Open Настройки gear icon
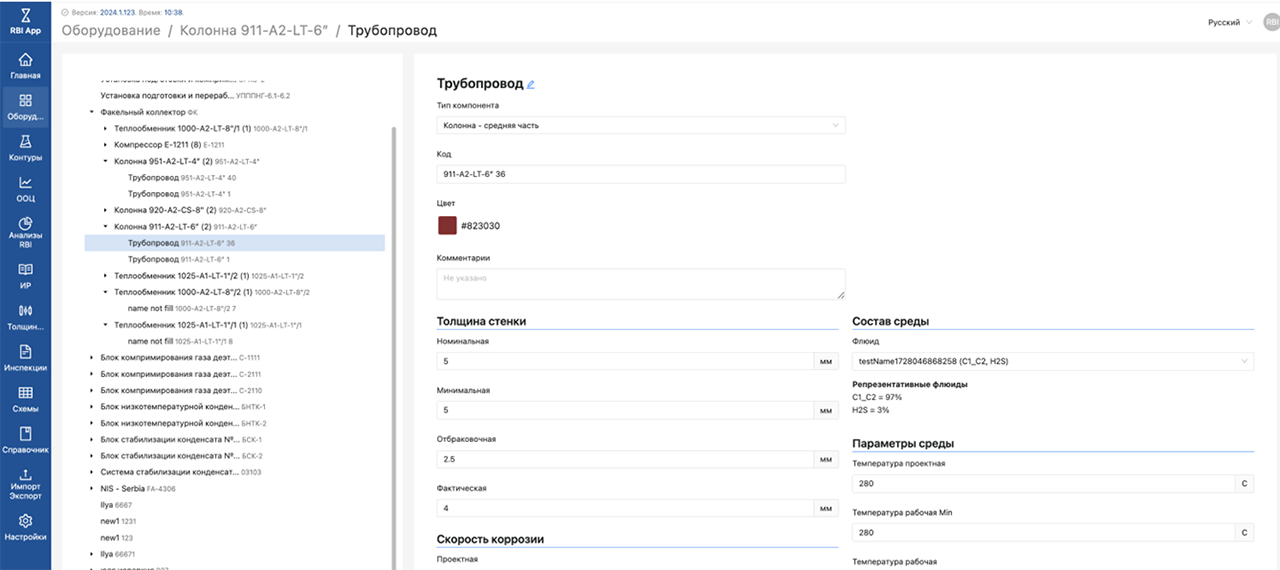The image size is (1280, 570). (25, 521)
